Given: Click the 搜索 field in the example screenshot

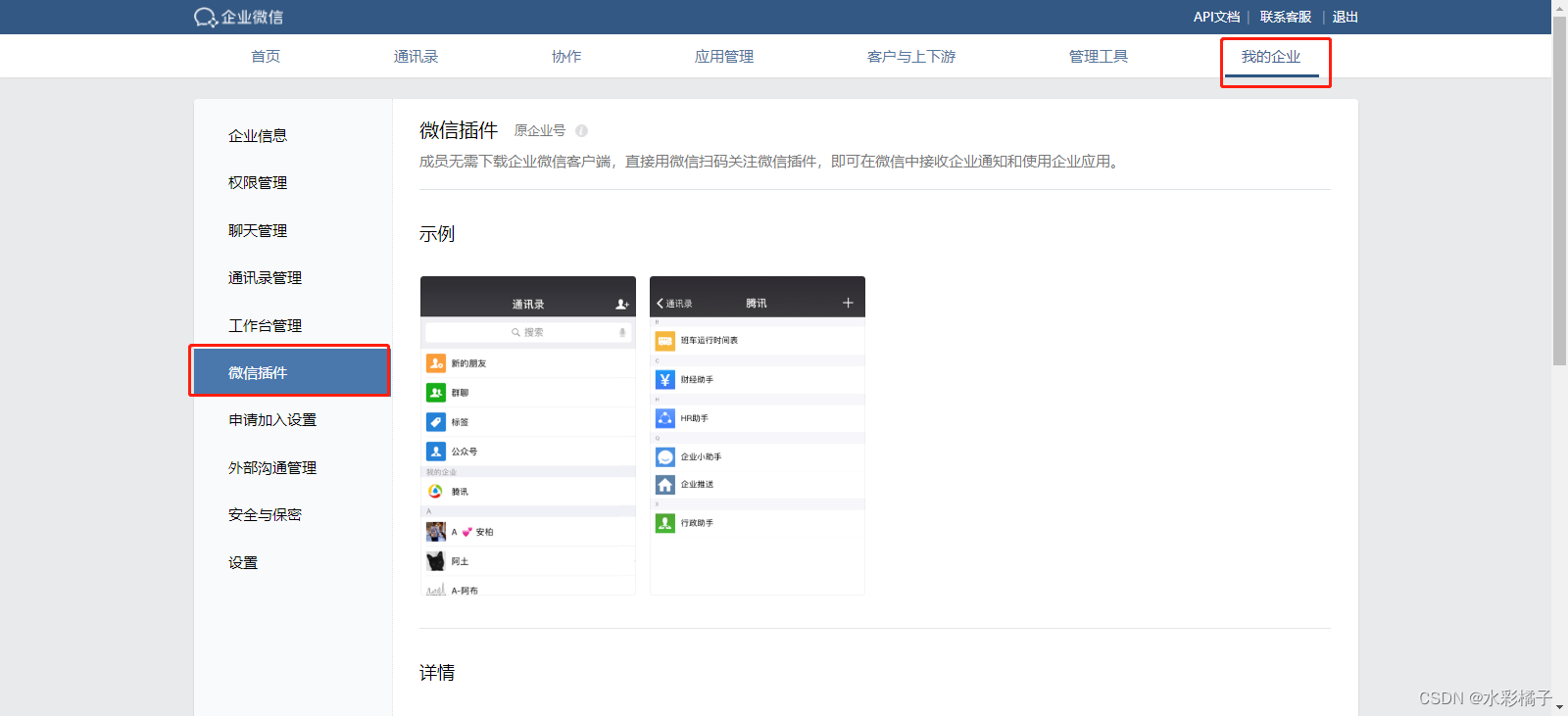Looking at the screenshot, I should (527, 333).
